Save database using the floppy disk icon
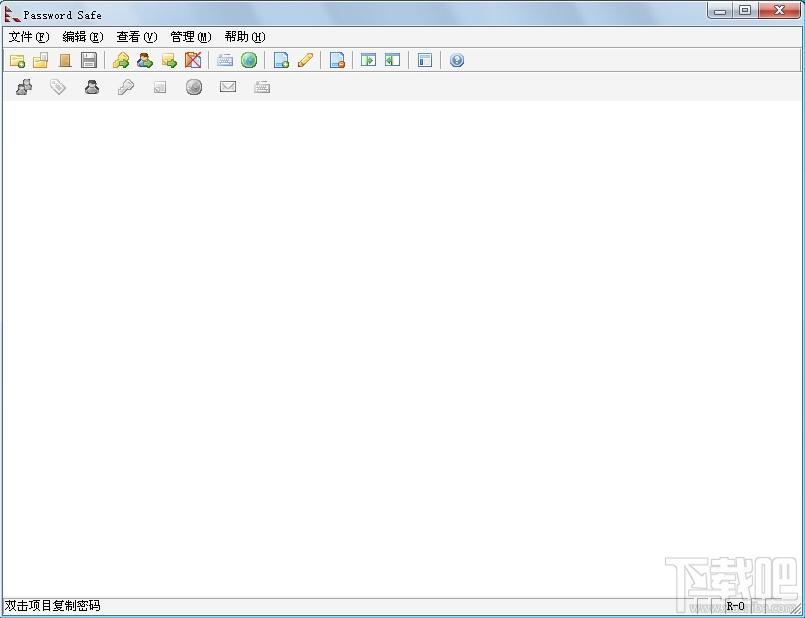This screenshot has width=805, height=618. (89, 61)
